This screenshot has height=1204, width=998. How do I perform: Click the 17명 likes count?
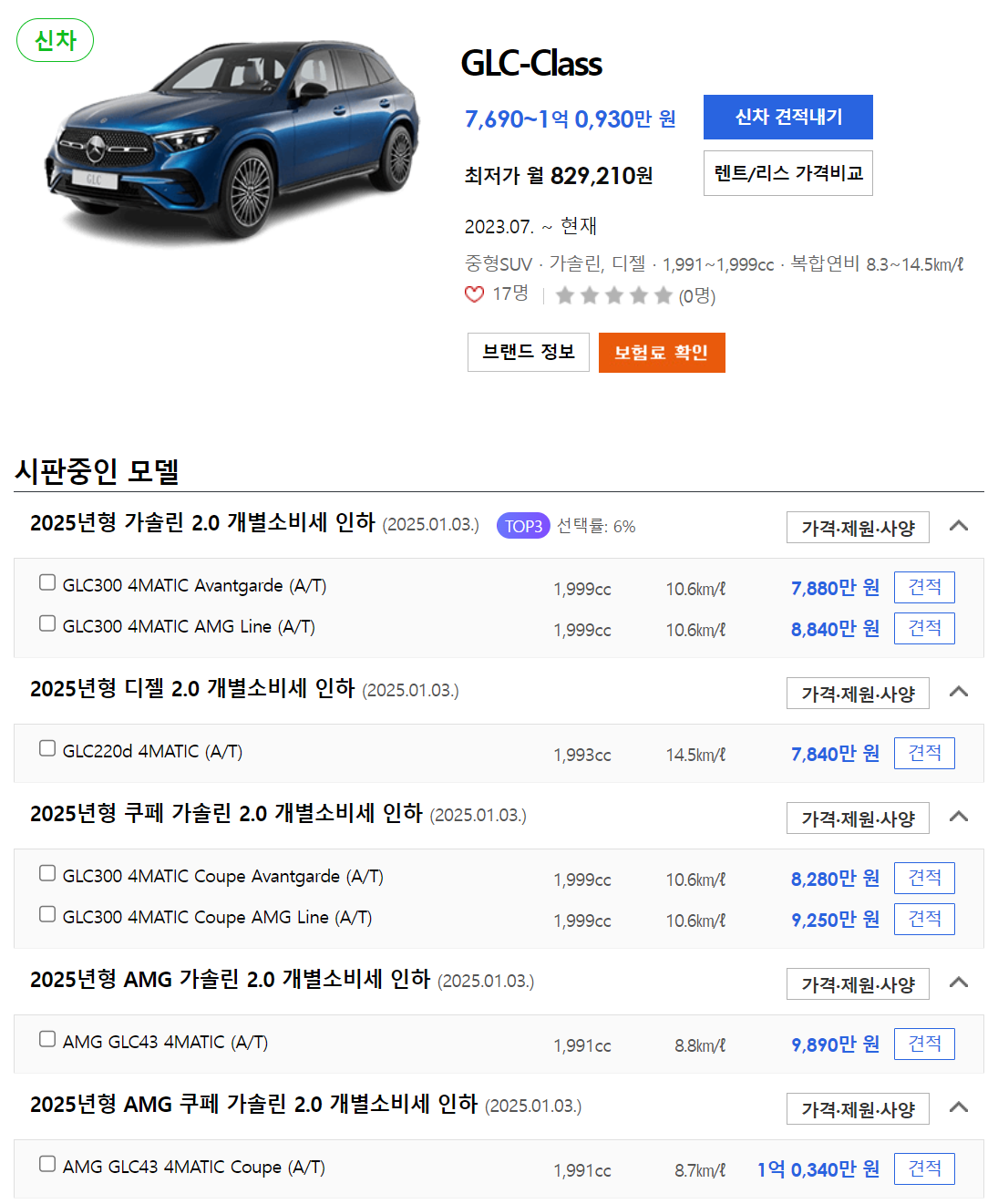pos(510,293)
